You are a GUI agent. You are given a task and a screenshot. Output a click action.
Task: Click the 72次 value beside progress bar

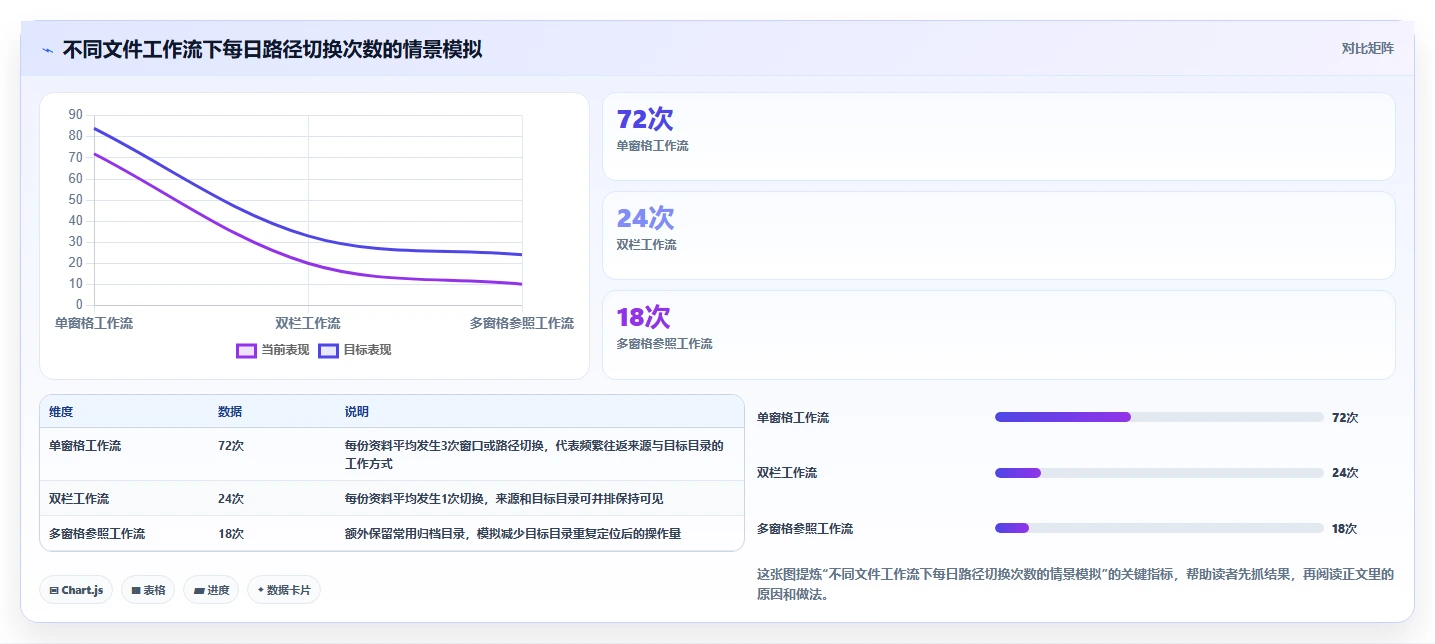(1345, 418)
